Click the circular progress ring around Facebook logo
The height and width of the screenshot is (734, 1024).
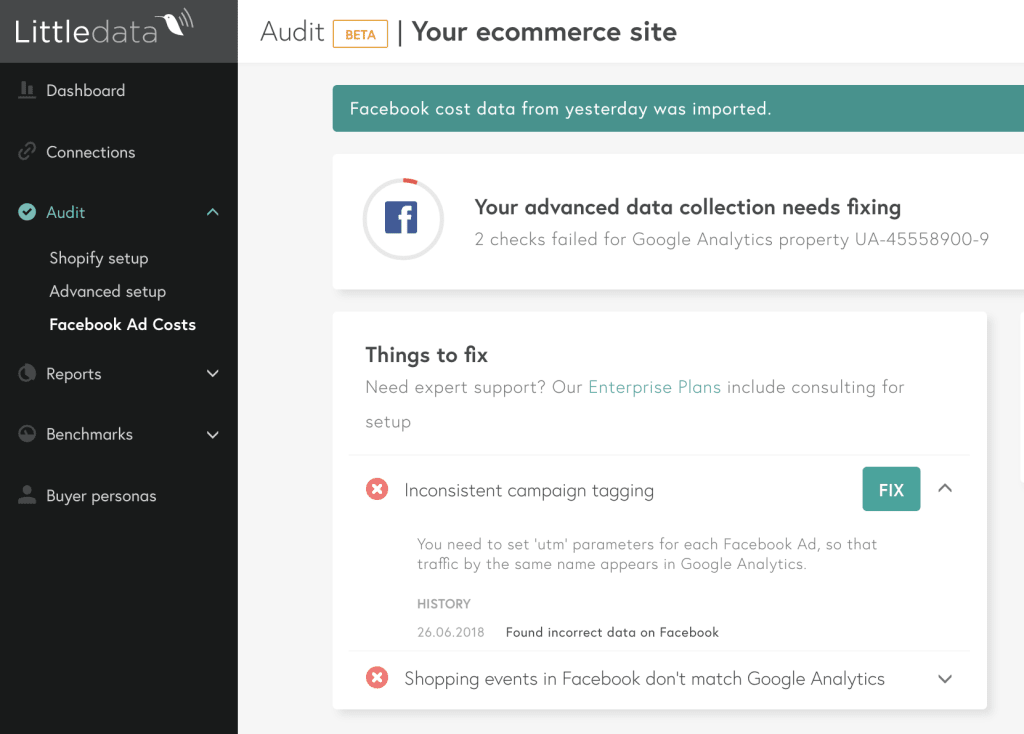click(x=403, y=219)
